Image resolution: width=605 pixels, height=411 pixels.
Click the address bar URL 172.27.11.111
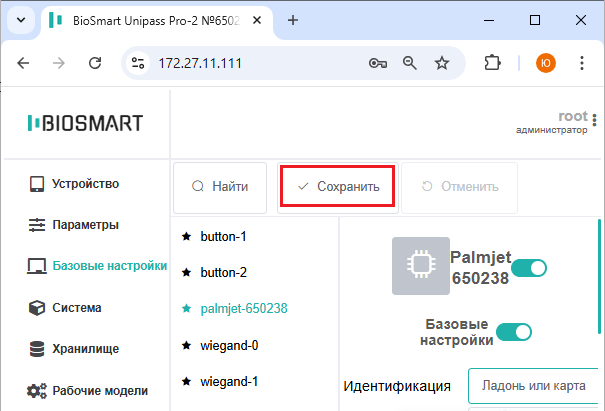point(200,63)
